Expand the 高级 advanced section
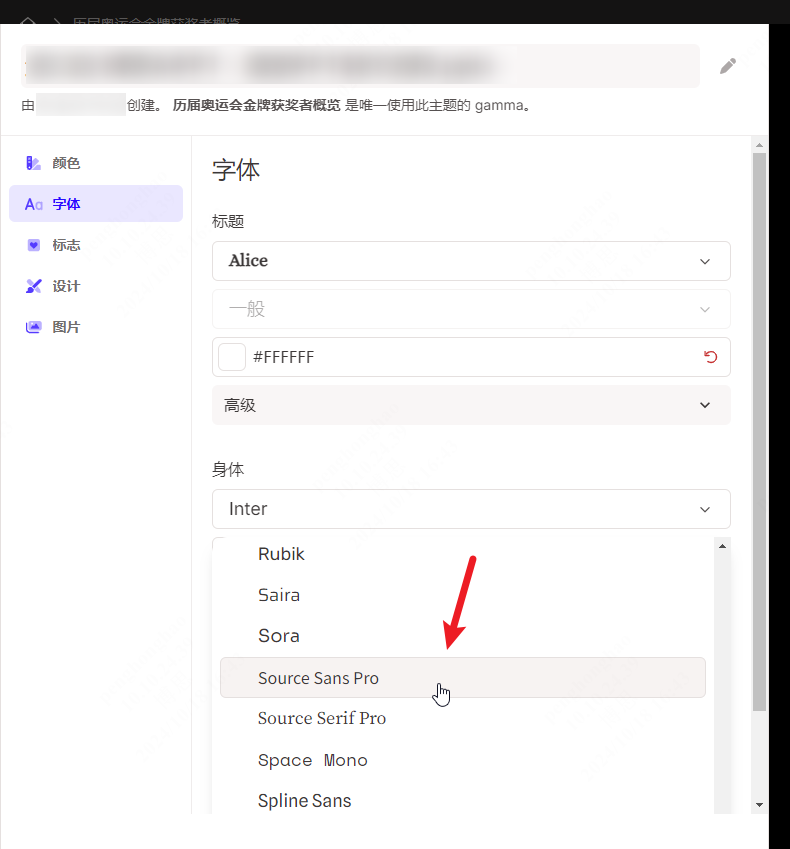 pyautogui.click(x=471, y=405)
